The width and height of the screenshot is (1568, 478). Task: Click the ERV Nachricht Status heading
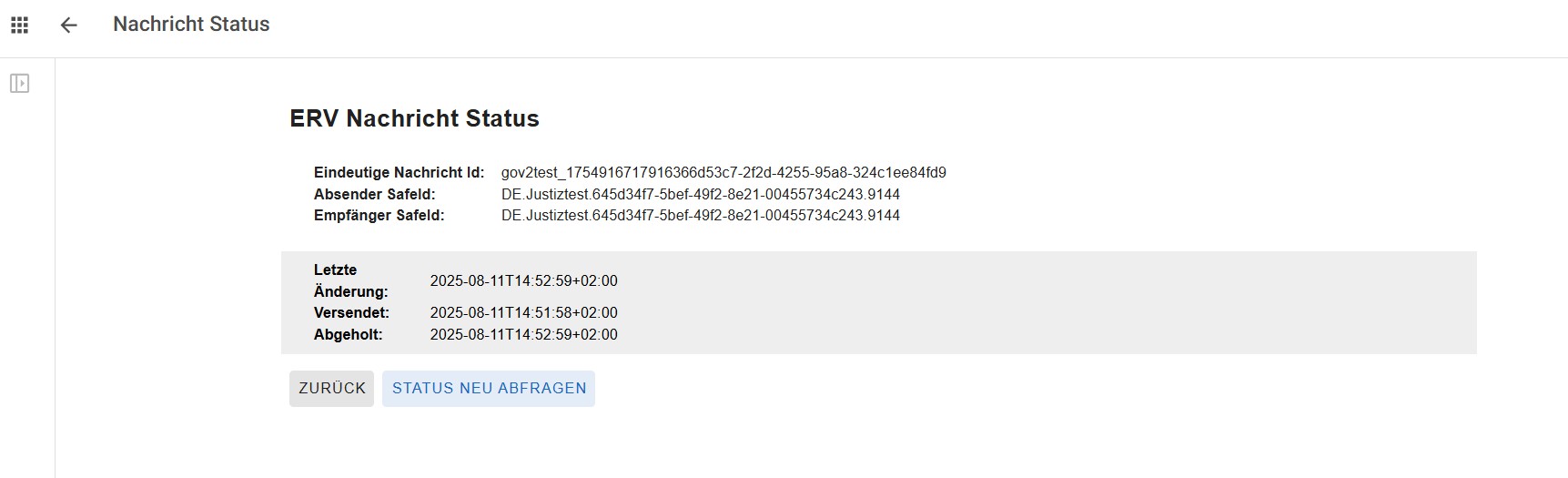pos(414,118)
